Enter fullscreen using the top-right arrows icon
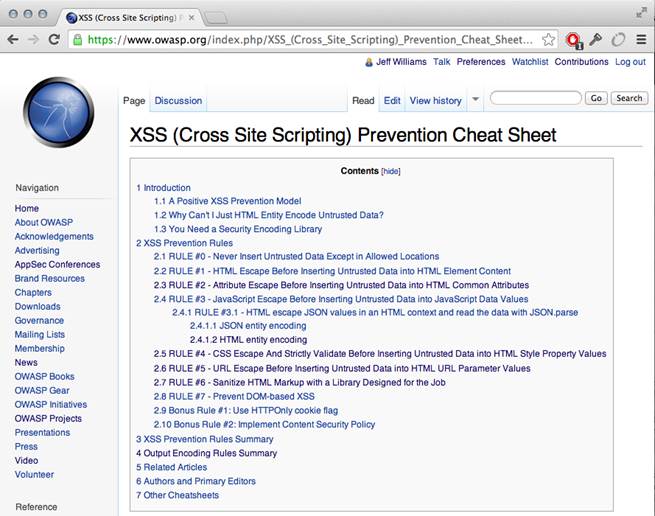Image resolution: width=655 pixels, height=516 pixels. [640, 12]
